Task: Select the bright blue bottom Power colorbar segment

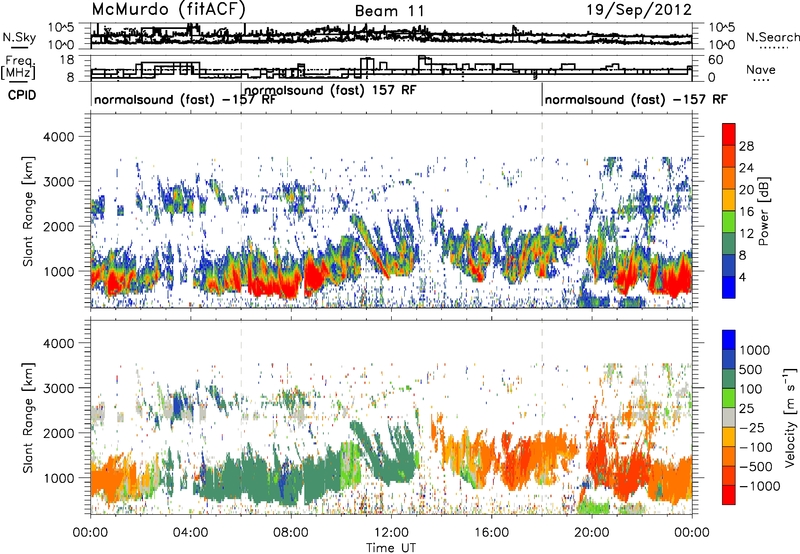Action: click(729, 287)
